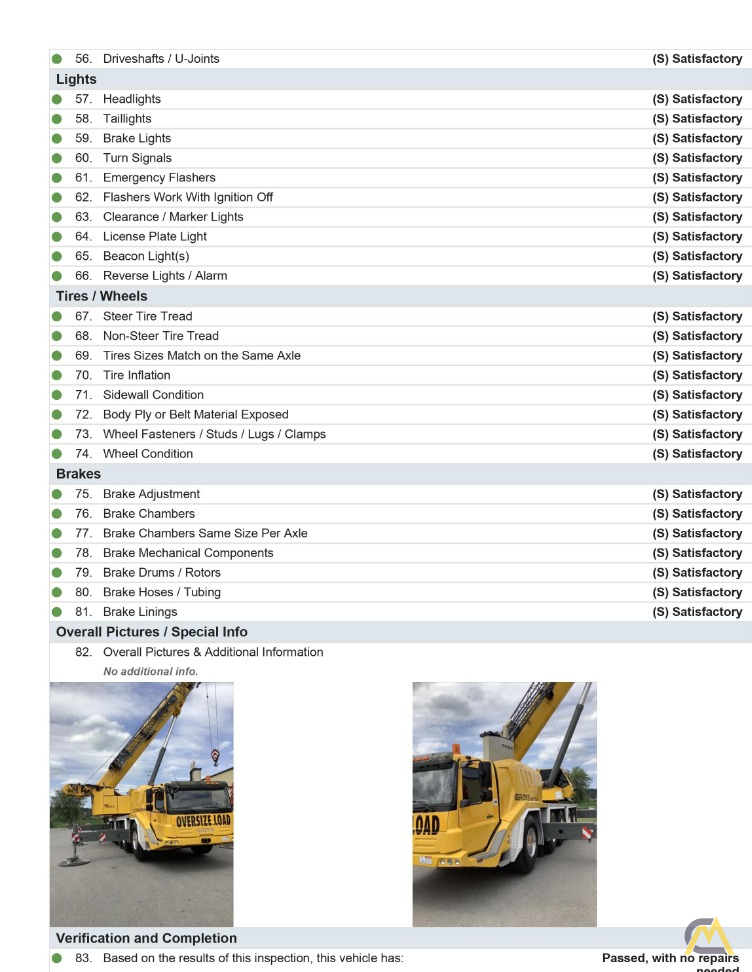Click Satisfactory status on Driveshafts row

point(697,59)
